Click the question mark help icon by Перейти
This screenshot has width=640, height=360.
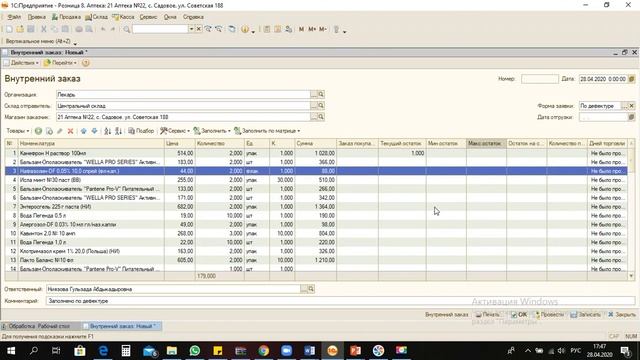86,63
